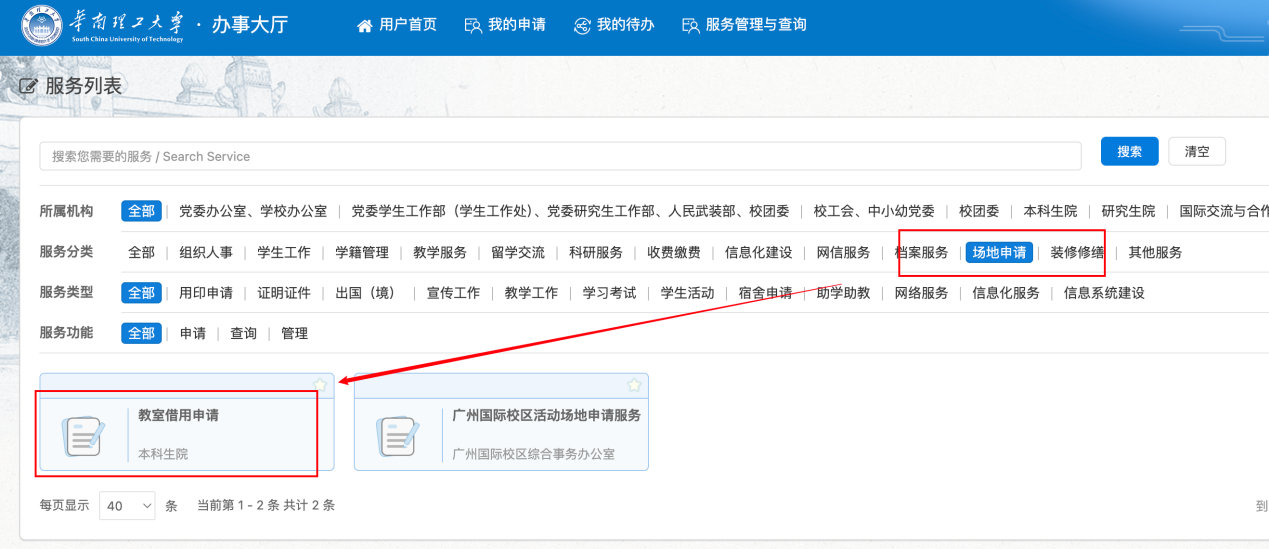
Task: Filter by 装修修缮 service category
Action: (1077, 252)
